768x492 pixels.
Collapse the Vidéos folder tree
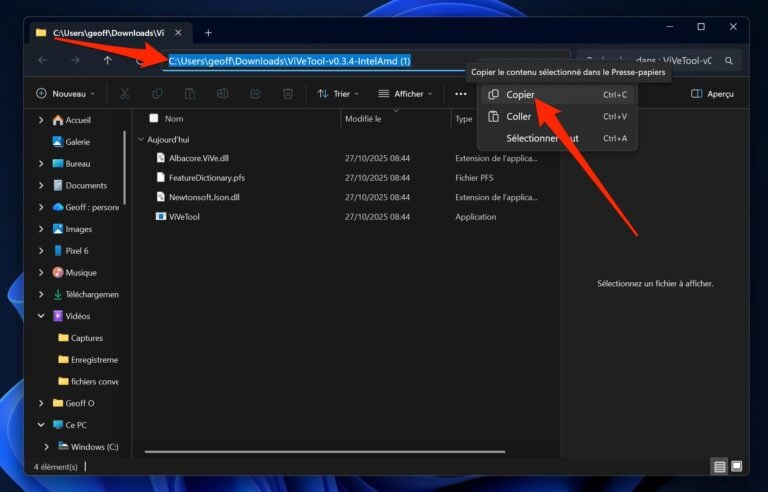(x=41, y=316)
